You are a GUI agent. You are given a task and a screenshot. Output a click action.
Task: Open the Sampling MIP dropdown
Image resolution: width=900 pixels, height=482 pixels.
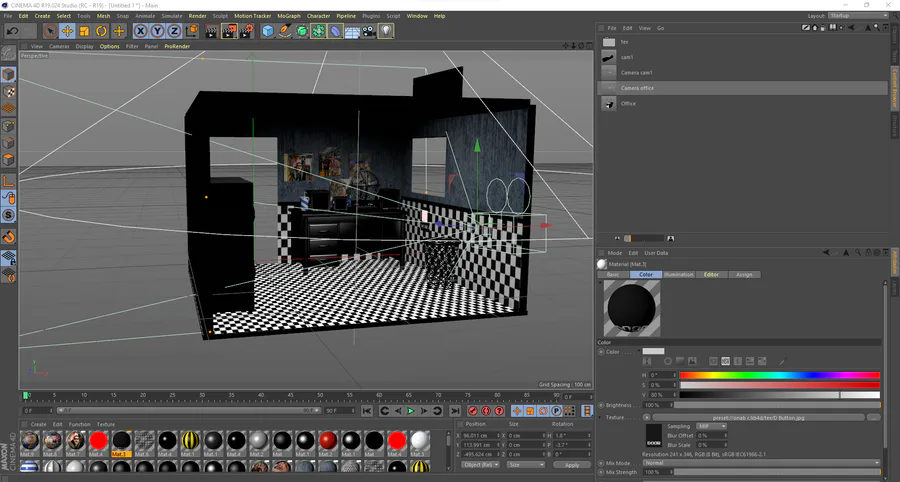(711, 426)
